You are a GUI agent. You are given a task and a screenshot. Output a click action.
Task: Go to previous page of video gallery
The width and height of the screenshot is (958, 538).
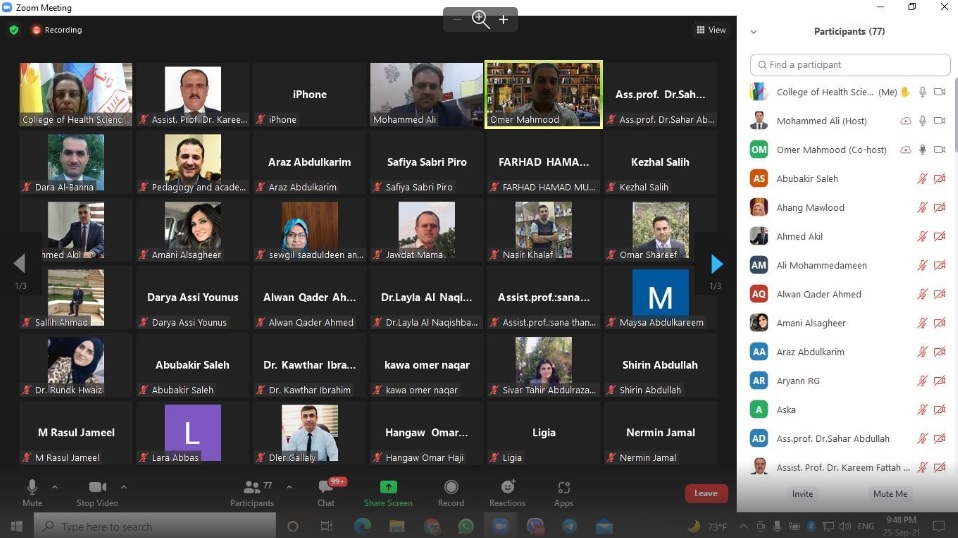[x=20, y=264]
